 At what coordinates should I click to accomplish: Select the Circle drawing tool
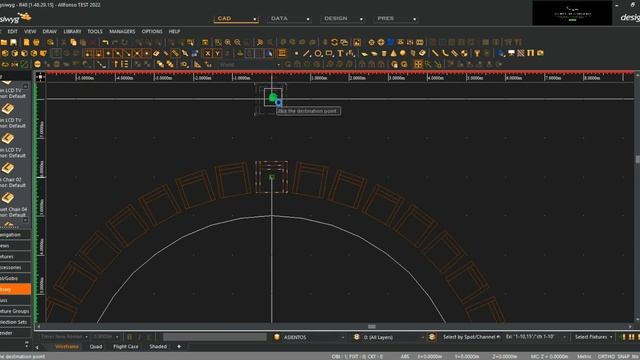tap(318, 53)
